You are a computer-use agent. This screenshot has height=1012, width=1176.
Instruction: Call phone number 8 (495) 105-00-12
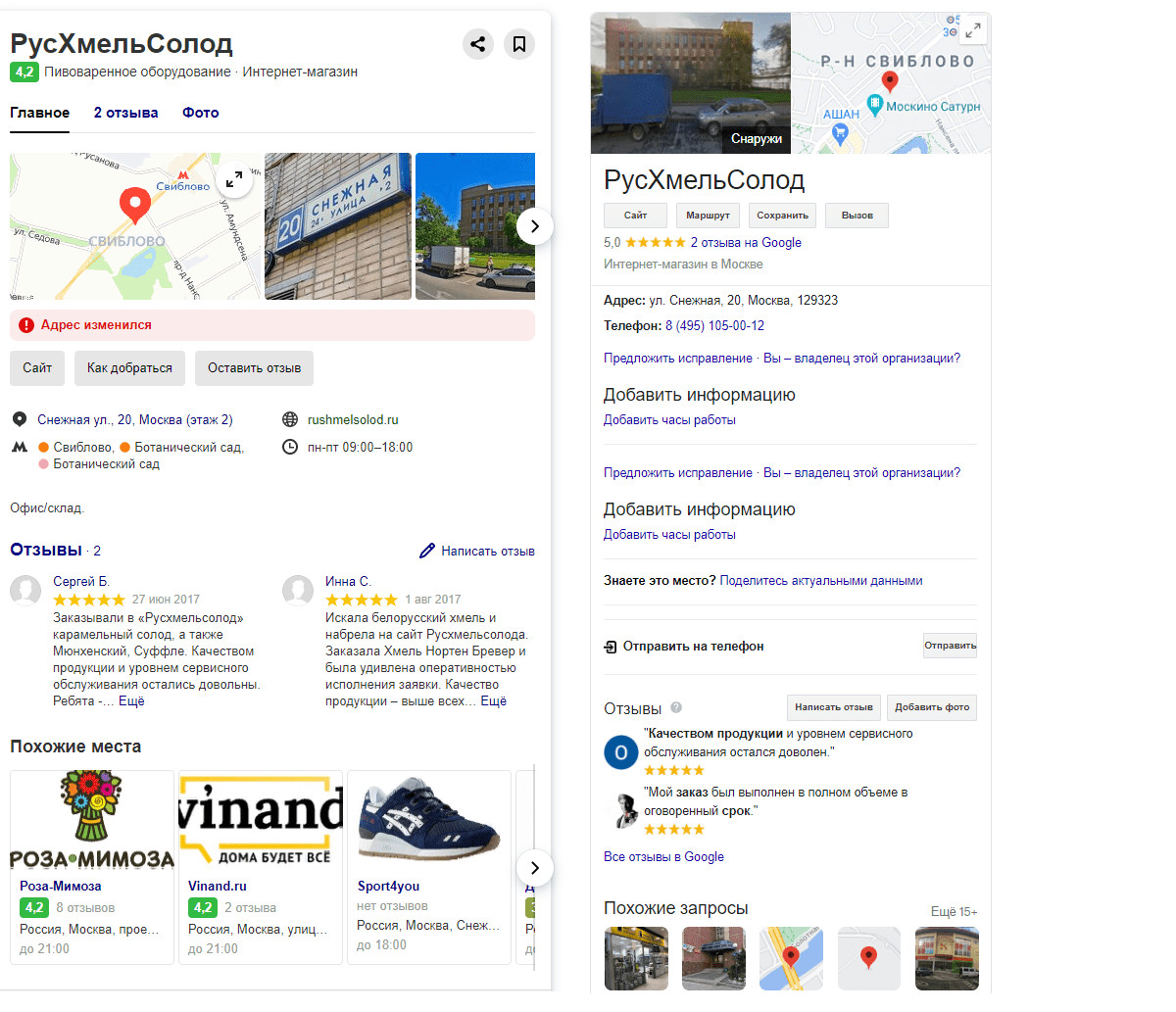(x=714, y=325)
